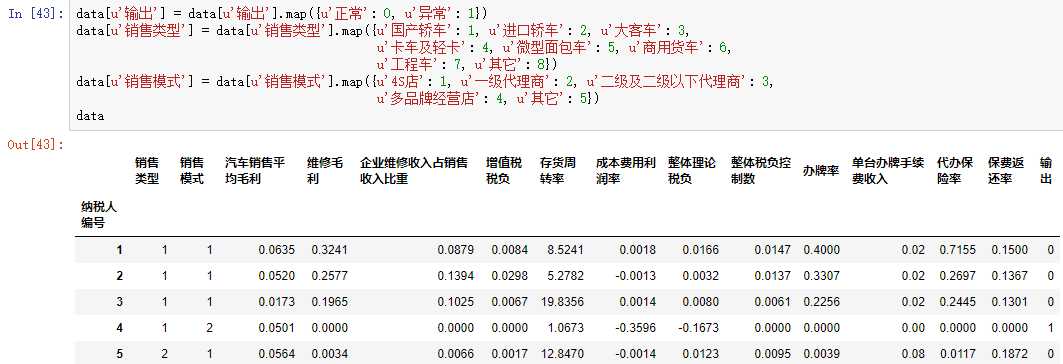Click the value 0.1301 in row 3
This screenshot has width=1063, height=364.
1009,302
